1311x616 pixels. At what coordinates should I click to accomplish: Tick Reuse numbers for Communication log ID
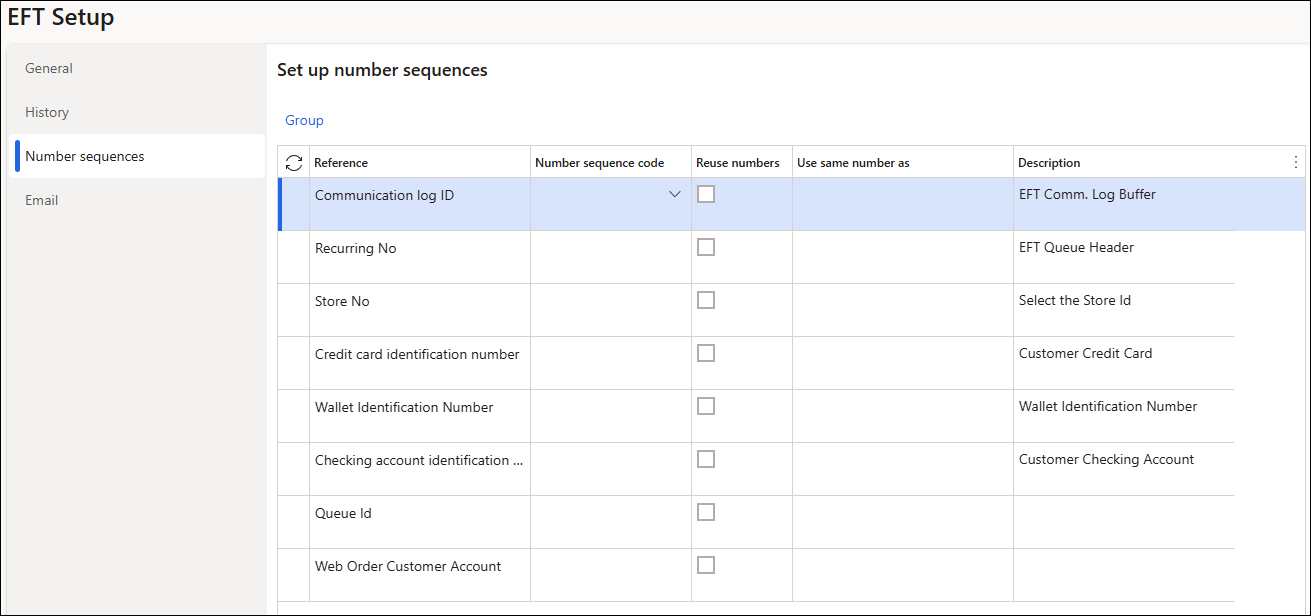point(706,194)
